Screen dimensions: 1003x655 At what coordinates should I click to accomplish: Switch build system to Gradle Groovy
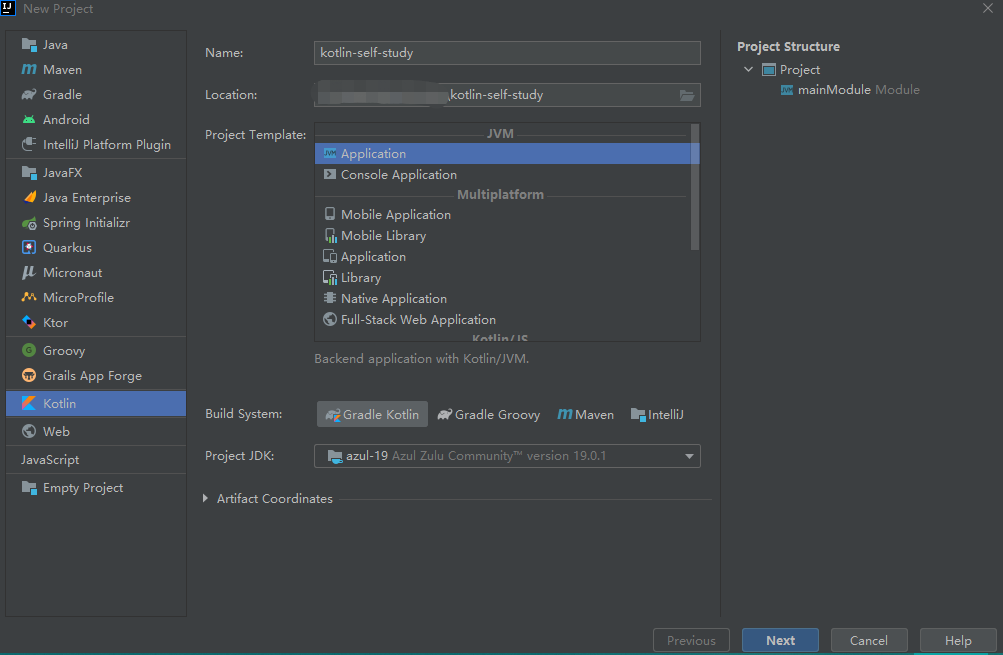pyautogui.click(x=489, y=414)
